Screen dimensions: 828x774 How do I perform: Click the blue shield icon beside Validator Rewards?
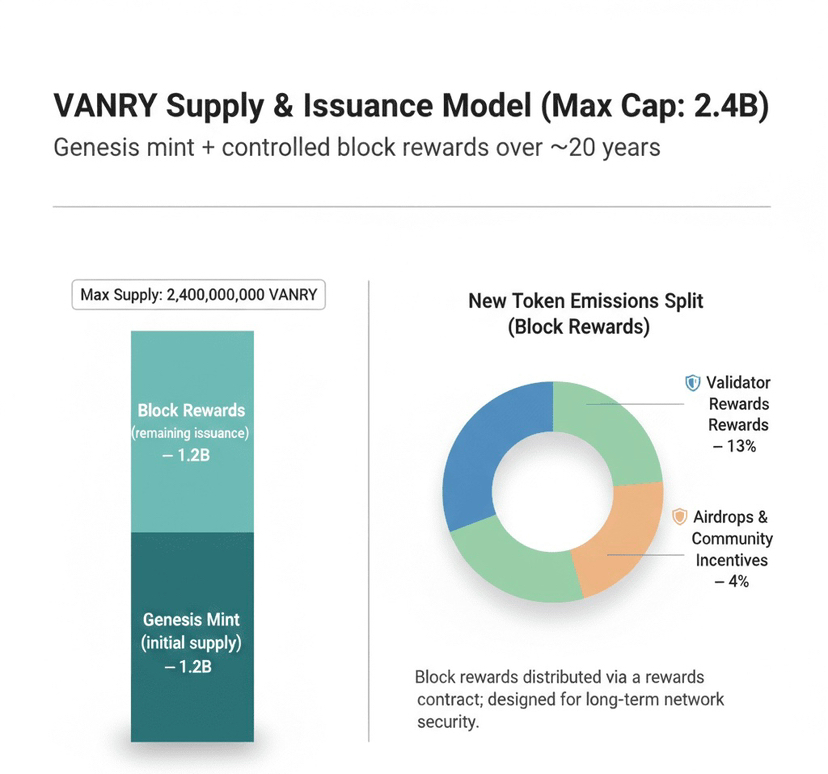[692, 383]
